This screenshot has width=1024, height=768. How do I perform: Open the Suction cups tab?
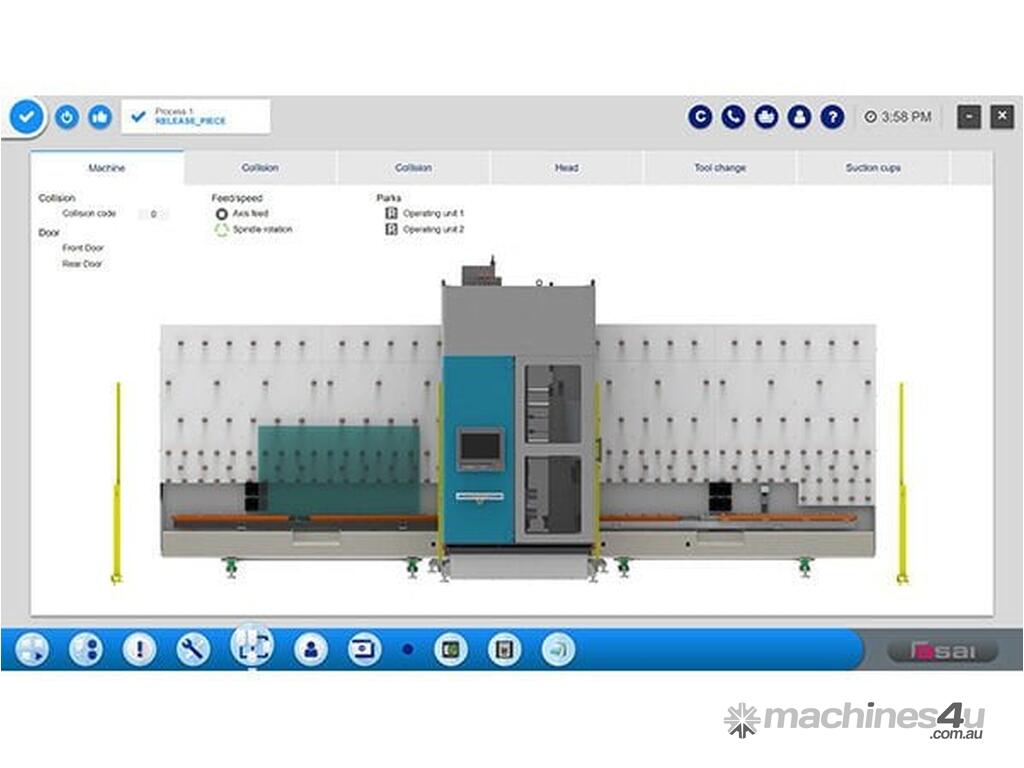(873, 168)
